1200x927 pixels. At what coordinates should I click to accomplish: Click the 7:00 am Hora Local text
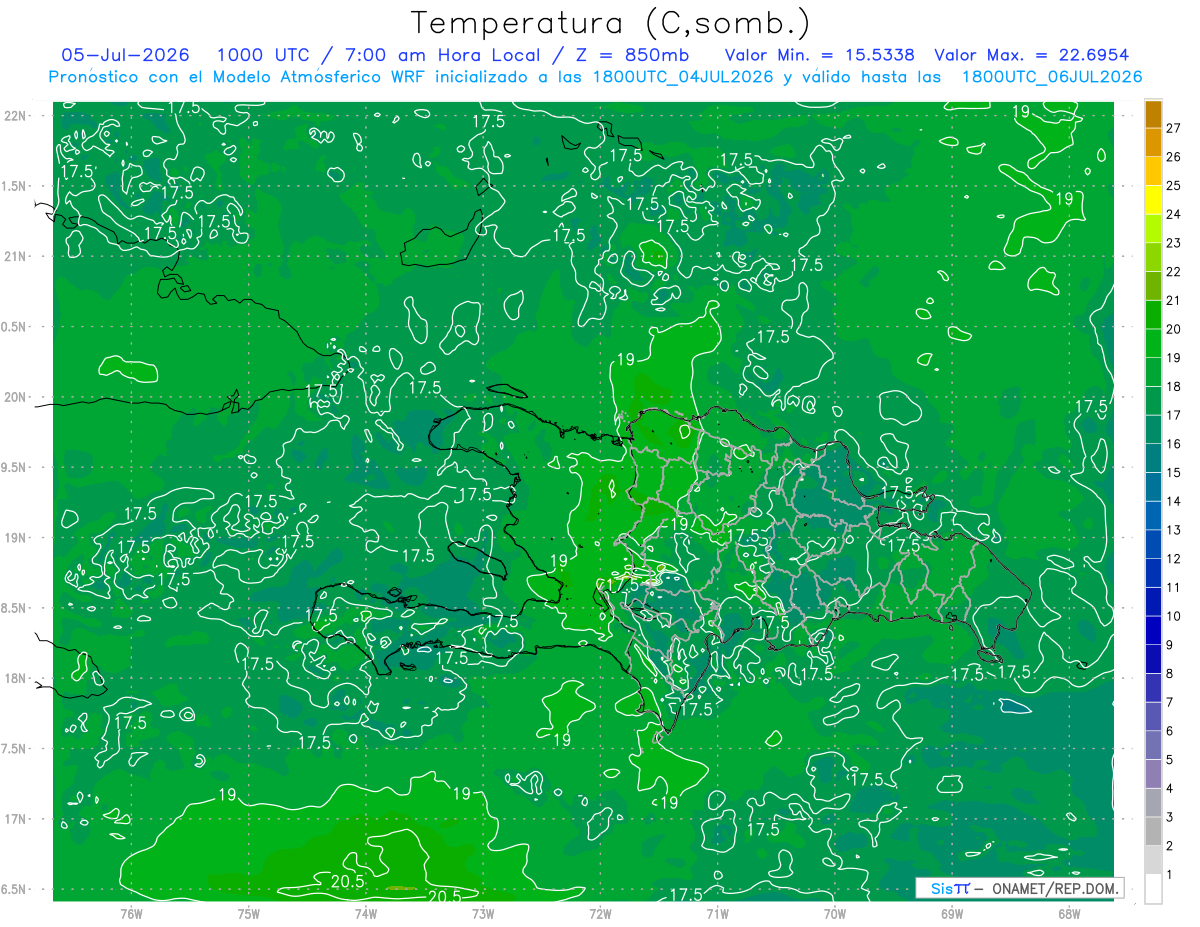pos(445,55)
